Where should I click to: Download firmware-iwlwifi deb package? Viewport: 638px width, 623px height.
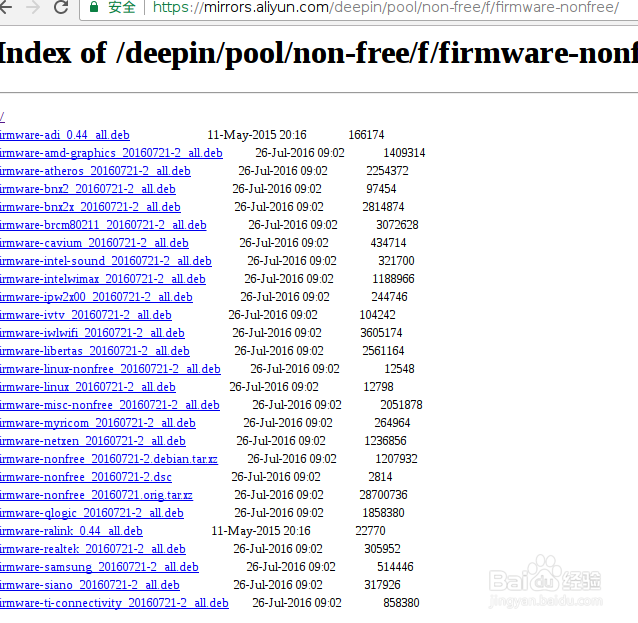pyautogui.click(x=92, y=333)
